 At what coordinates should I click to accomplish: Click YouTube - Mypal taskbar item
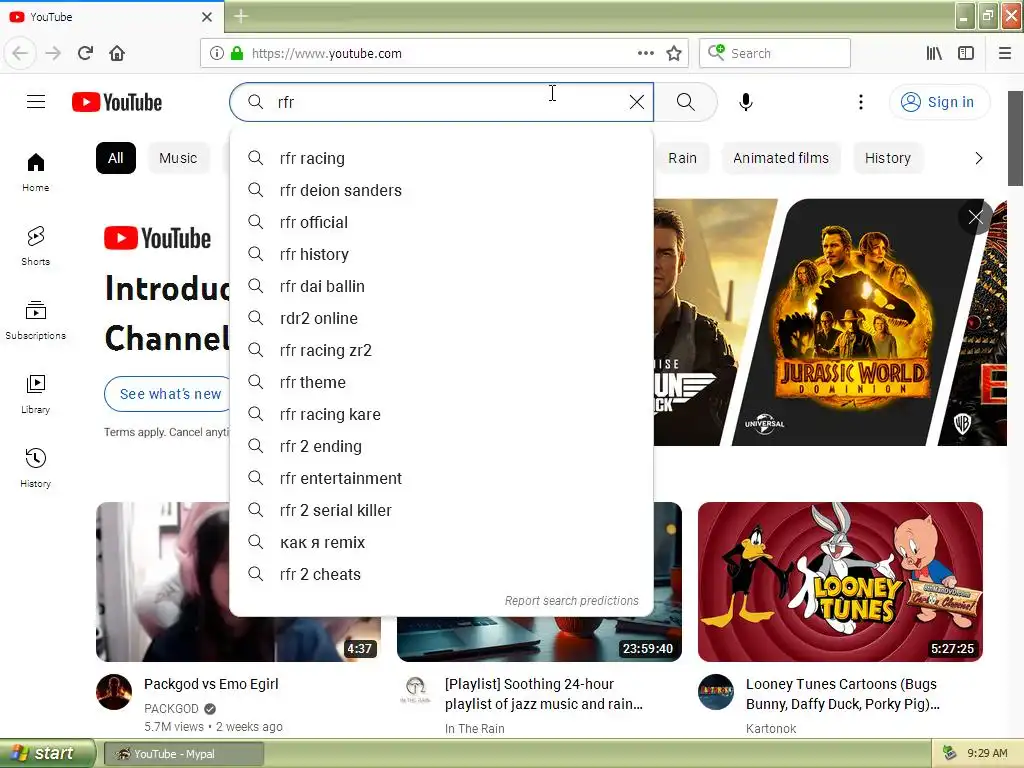(184, 754)
